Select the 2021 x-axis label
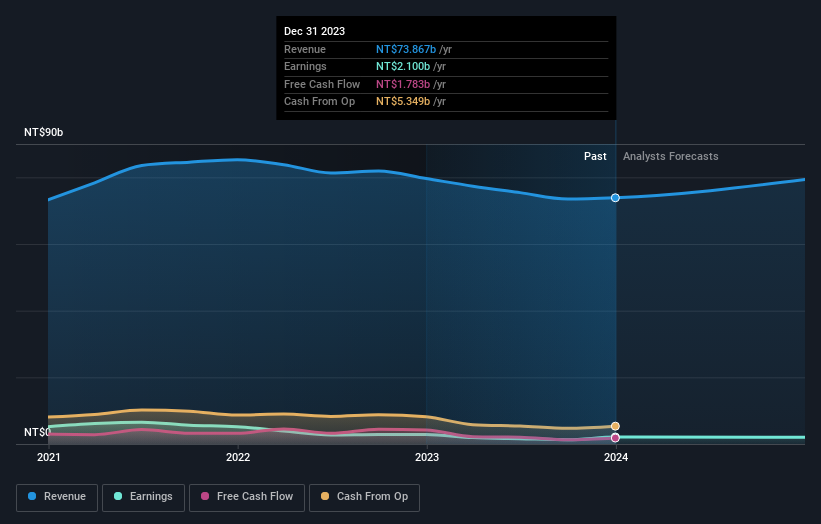Screen dimensions: 821x524 pos(49,457)
